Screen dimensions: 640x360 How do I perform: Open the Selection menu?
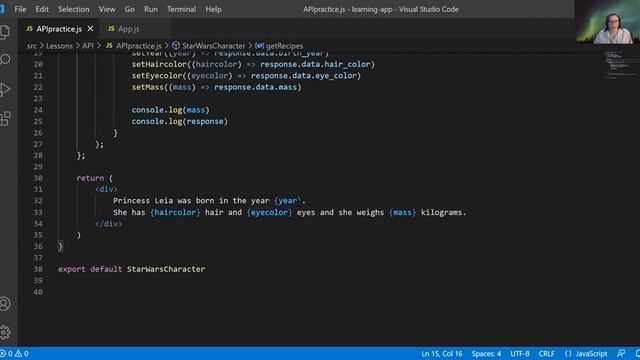[73, 9]
